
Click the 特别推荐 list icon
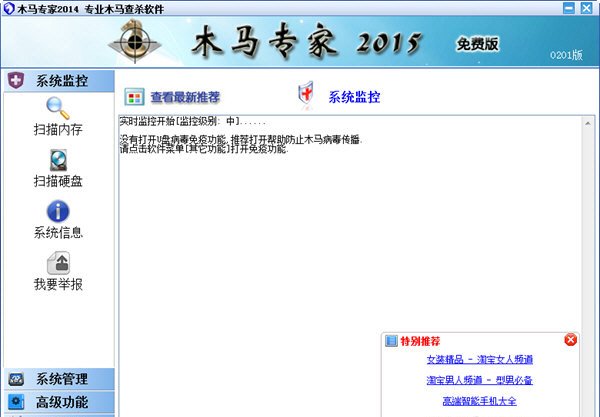tap(391, 340)
